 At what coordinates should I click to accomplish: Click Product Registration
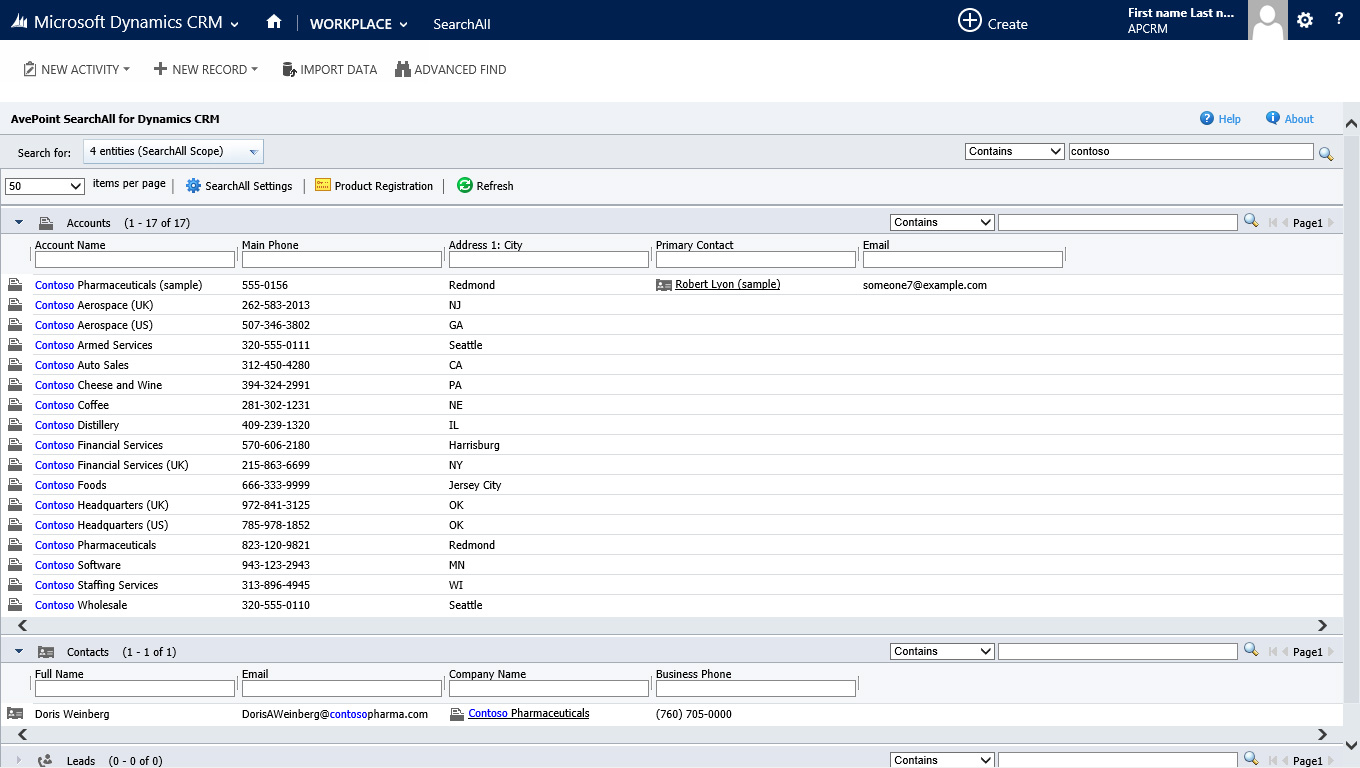[x=374, y=186]
